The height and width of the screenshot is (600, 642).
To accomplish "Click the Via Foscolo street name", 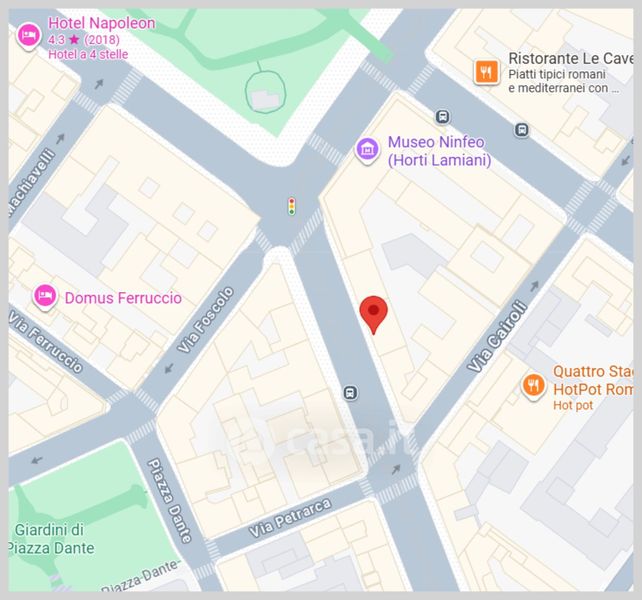I will click(x=206, y=320).
